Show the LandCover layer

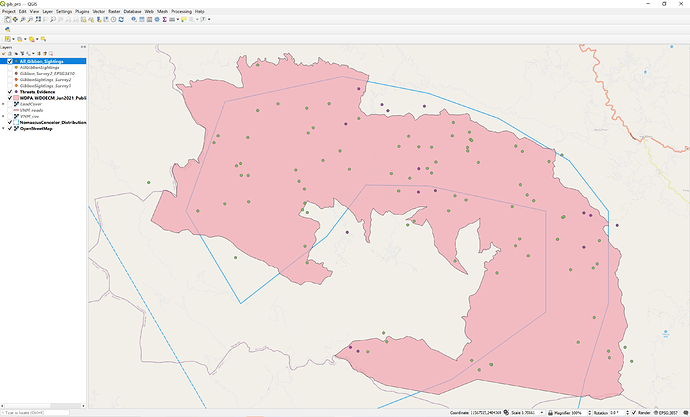point(10,104)
